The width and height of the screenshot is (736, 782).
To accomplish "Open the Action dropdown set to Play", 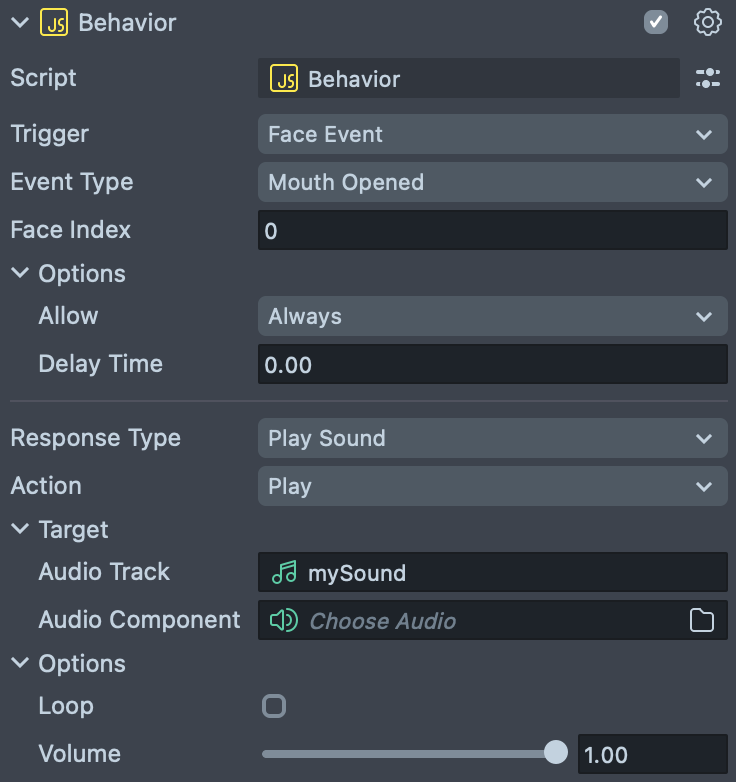I will [492, 486].
